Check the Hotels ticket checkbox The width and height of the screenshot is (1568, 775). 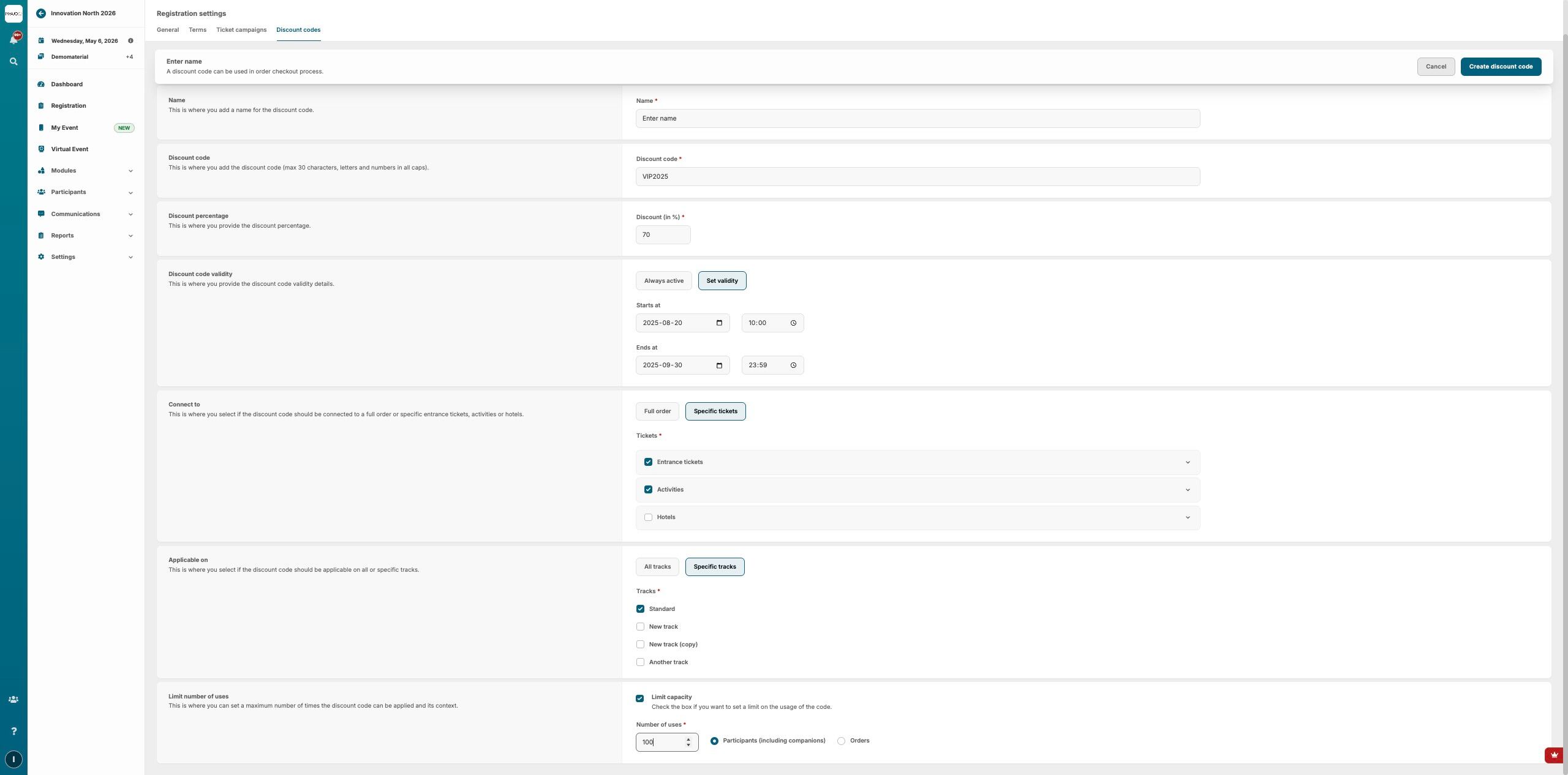click(648, 517)
